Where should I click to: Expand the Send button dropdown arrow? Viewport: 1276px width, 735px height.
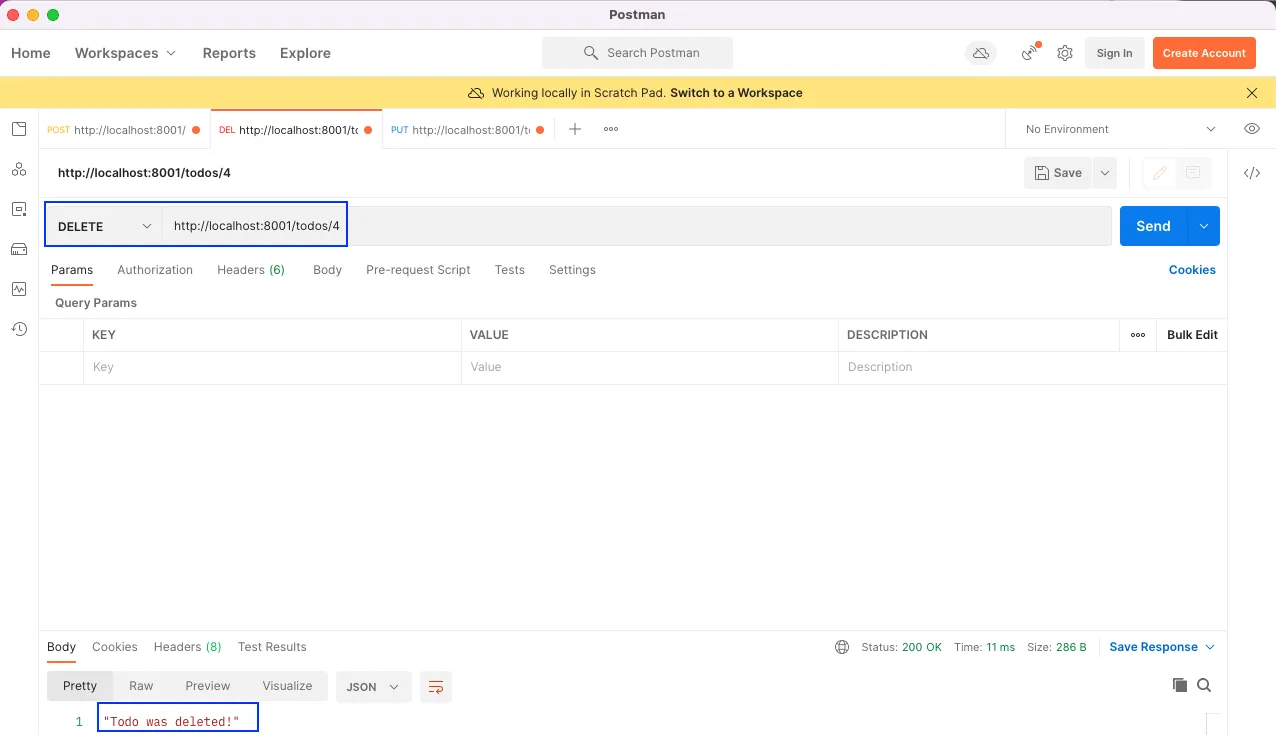1203,226
